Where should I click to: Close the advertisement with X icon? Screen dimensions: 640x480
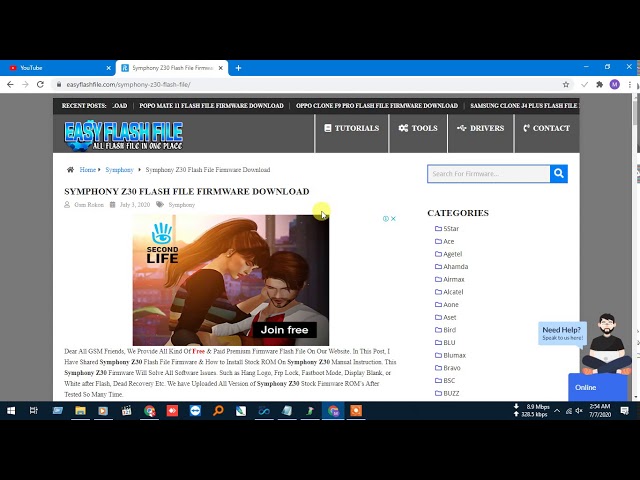393,219
